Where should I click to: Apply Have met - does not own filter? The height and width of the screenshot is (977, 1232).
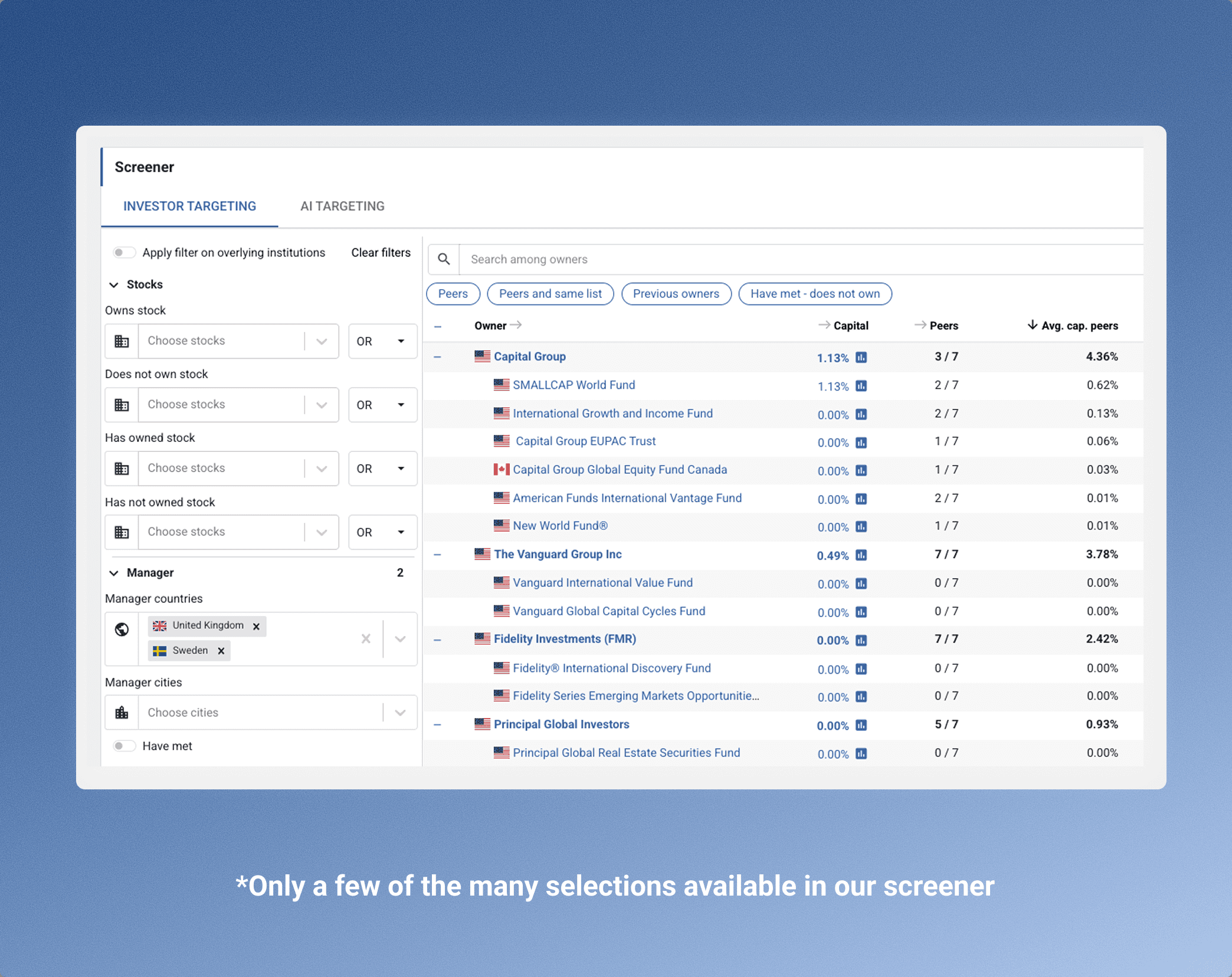(x=815, y=294)
